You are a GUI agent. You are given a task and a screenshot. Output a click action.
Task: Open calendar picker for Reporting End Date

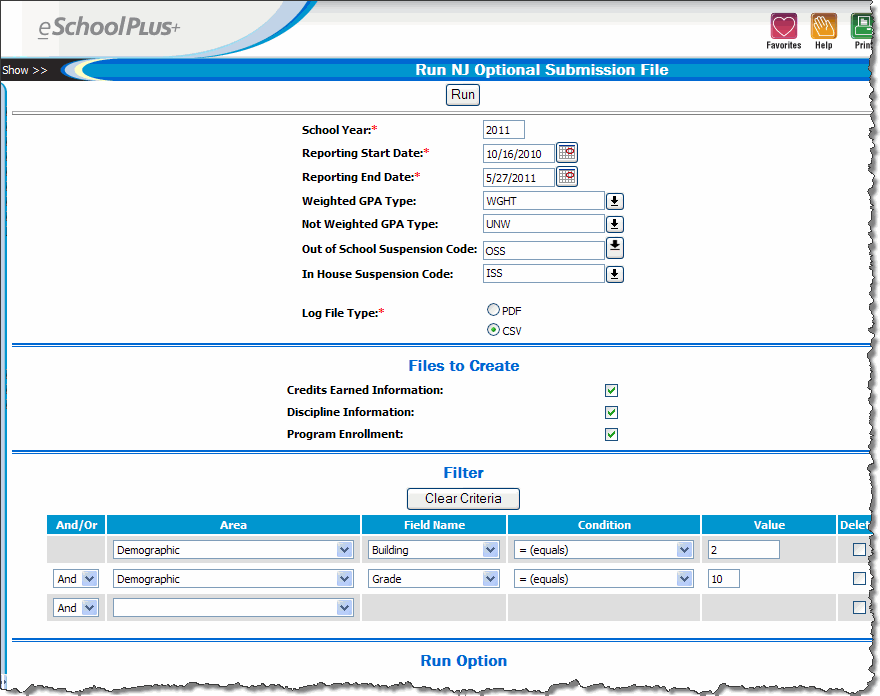tap(567, 177)
